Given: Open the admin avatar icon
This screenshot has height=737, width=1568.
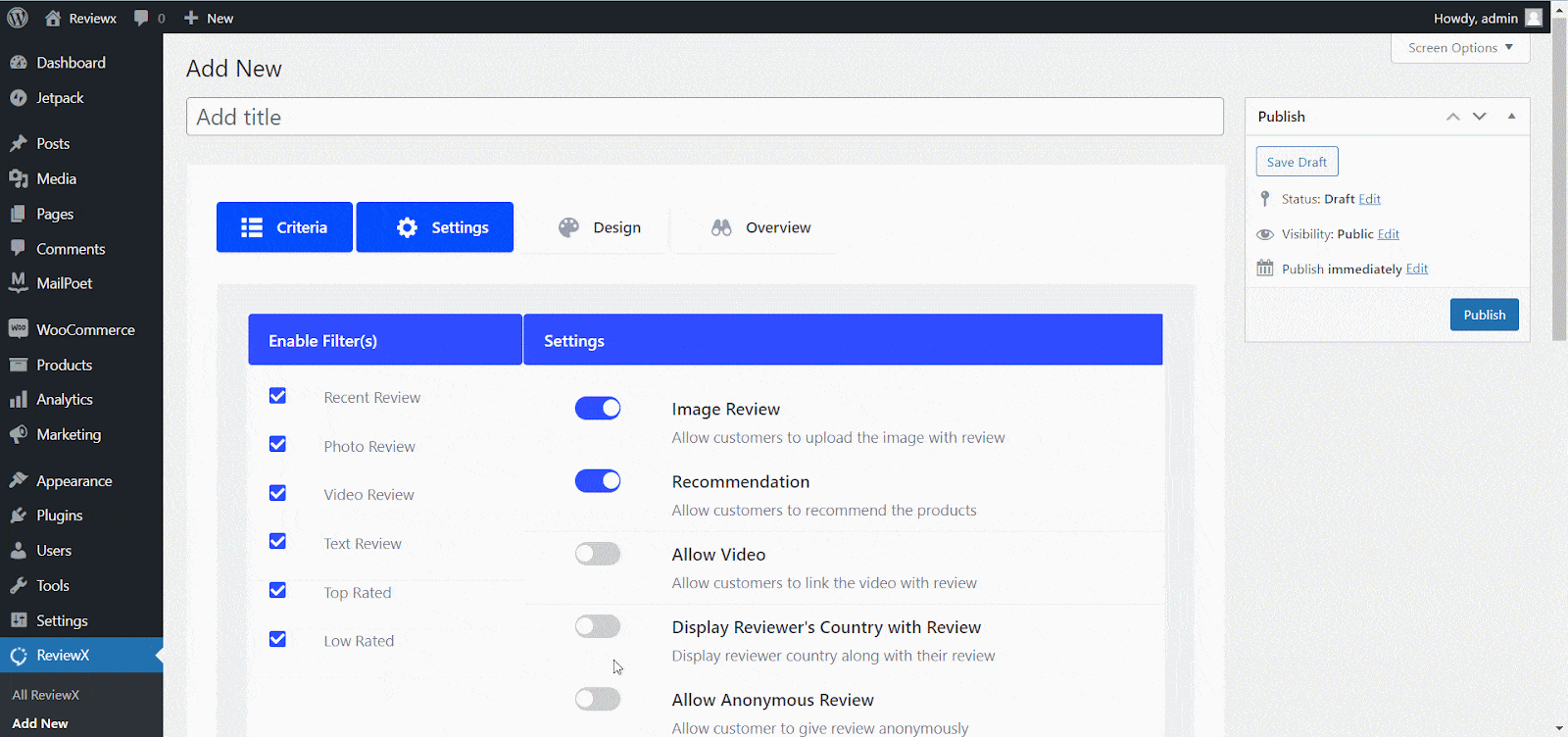Looking at the screenshot, I should [1534, 18].
